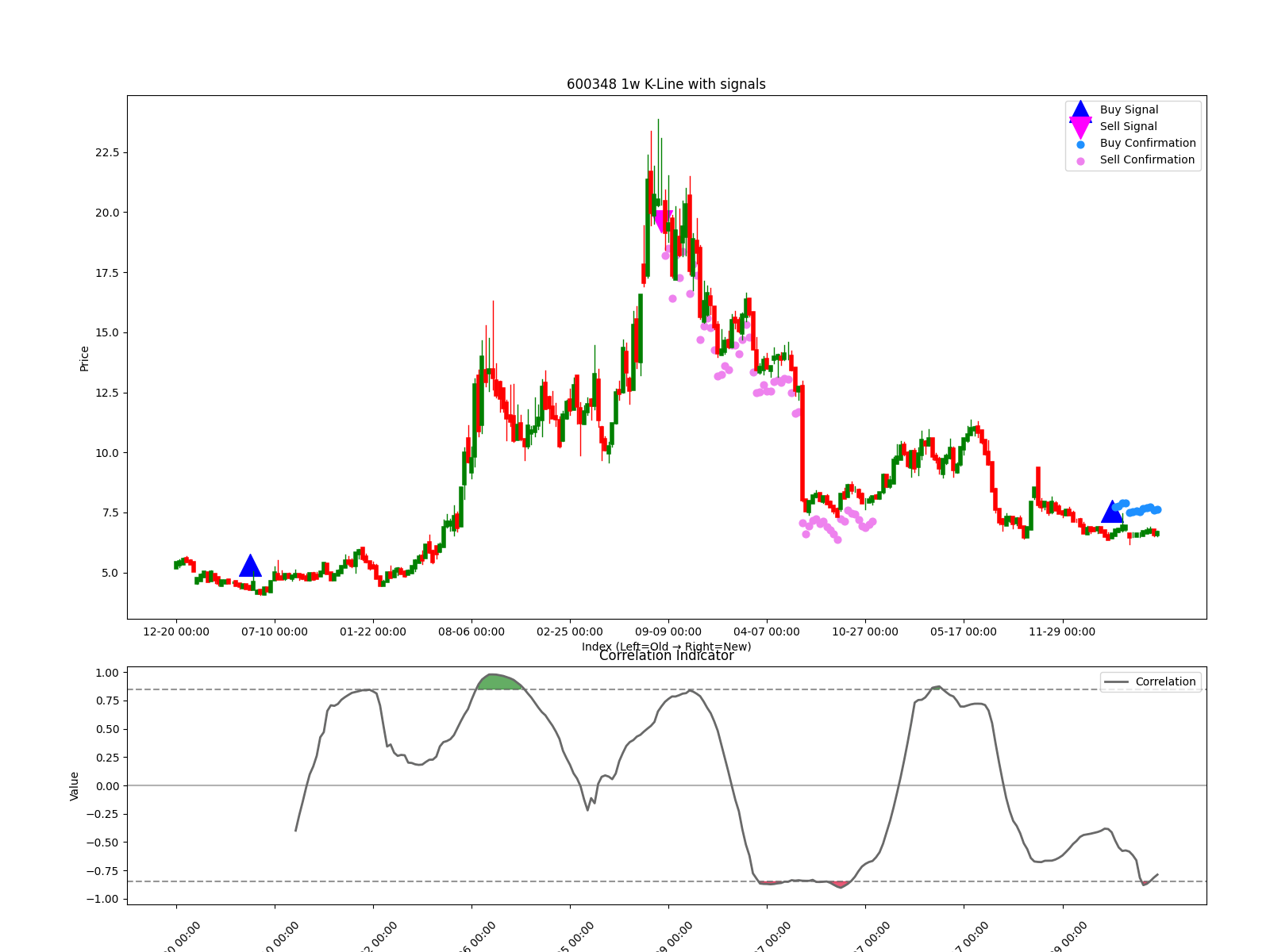The width and height of the screenshot is (1270, 952).
Task: Click the "Value" y-axis label
Action: pos(74,786)
